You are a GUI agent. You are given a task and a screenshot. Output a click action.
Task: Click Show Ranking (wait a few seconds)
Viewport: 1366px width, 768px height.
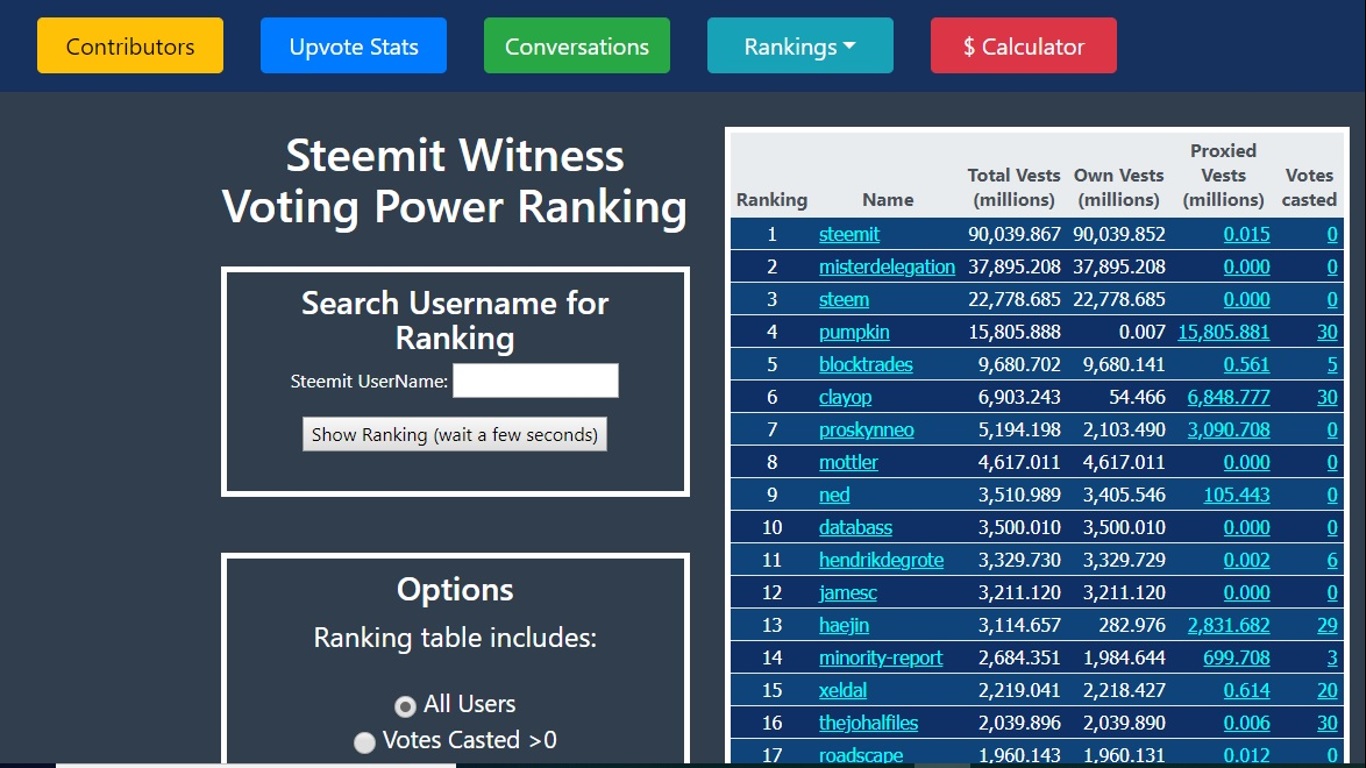[455, 434]
